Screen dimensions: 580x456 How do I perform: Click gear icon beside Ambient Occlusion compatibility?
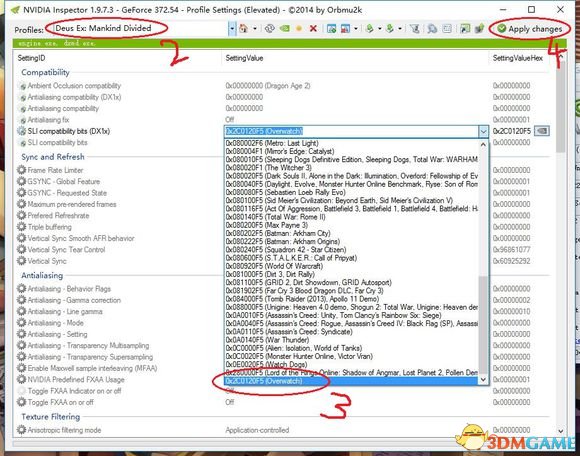(22, 86)
